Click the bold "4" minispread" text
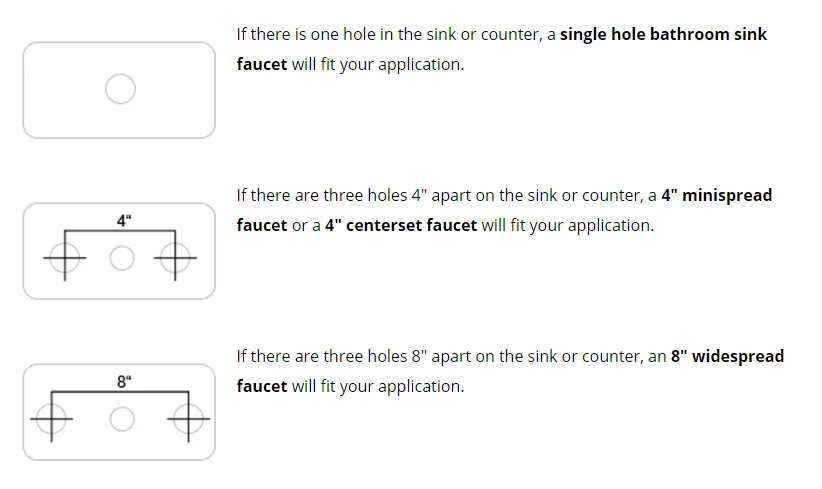Screen dimensions: 822x489 [716, 195]
